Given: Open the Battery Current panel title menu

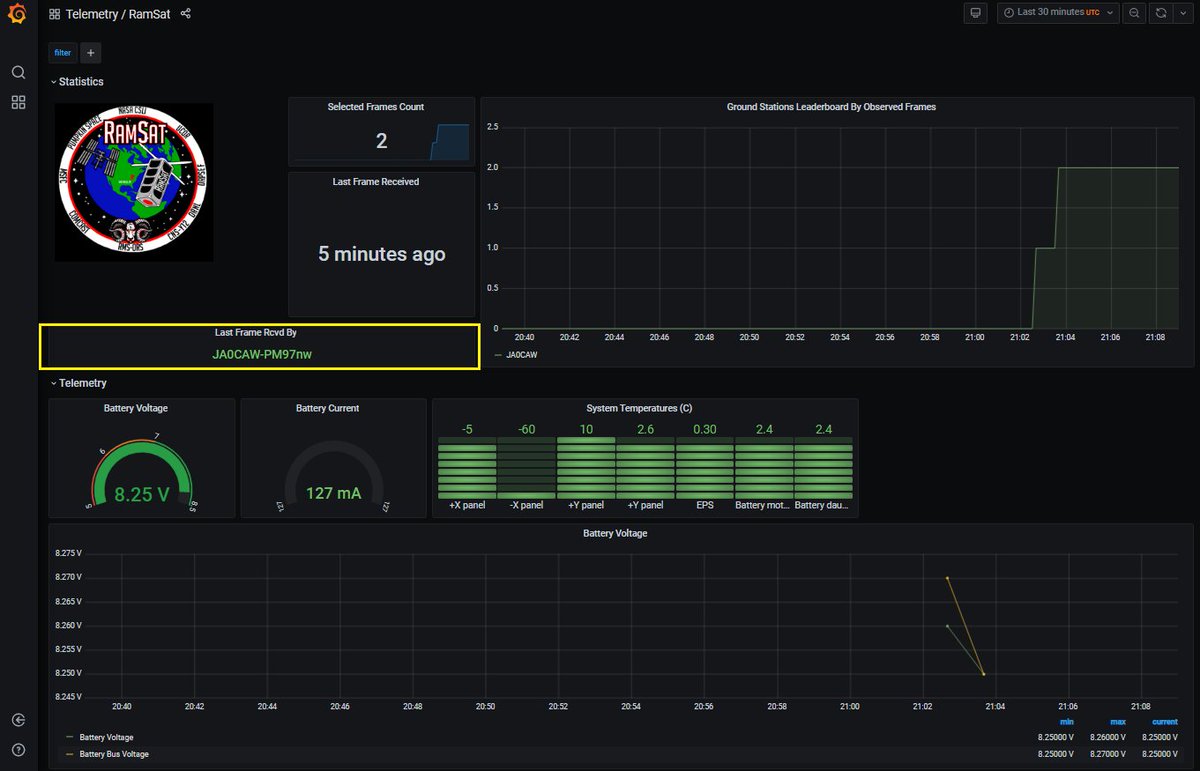Looking at the screenshot, I should tap(327, 408).
